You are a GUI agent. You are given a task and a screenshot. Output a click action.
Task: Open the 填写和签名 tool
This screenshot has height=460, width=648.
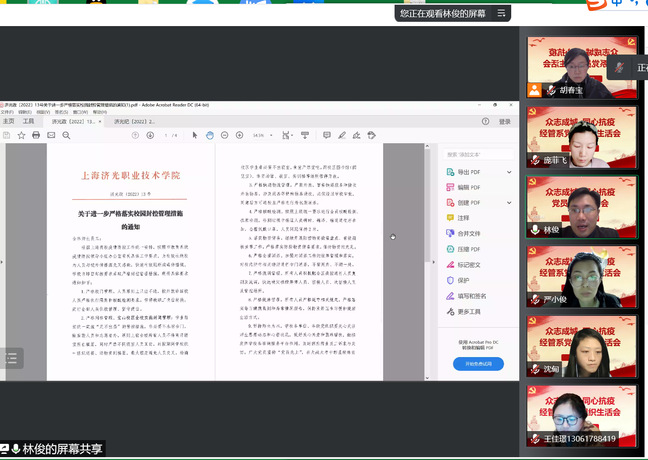pos(472,296)
